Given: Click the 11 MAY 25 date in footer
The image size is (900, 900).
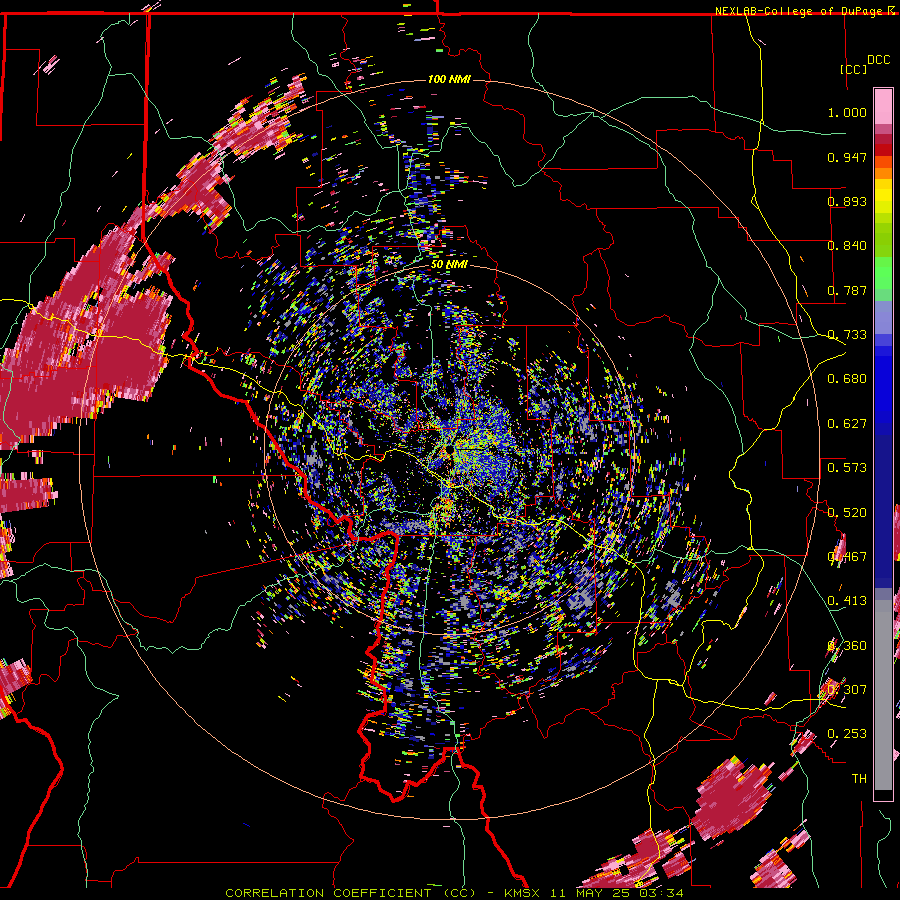Looking at the screenshot, I should pyautogui.click(x=590, y=893).
